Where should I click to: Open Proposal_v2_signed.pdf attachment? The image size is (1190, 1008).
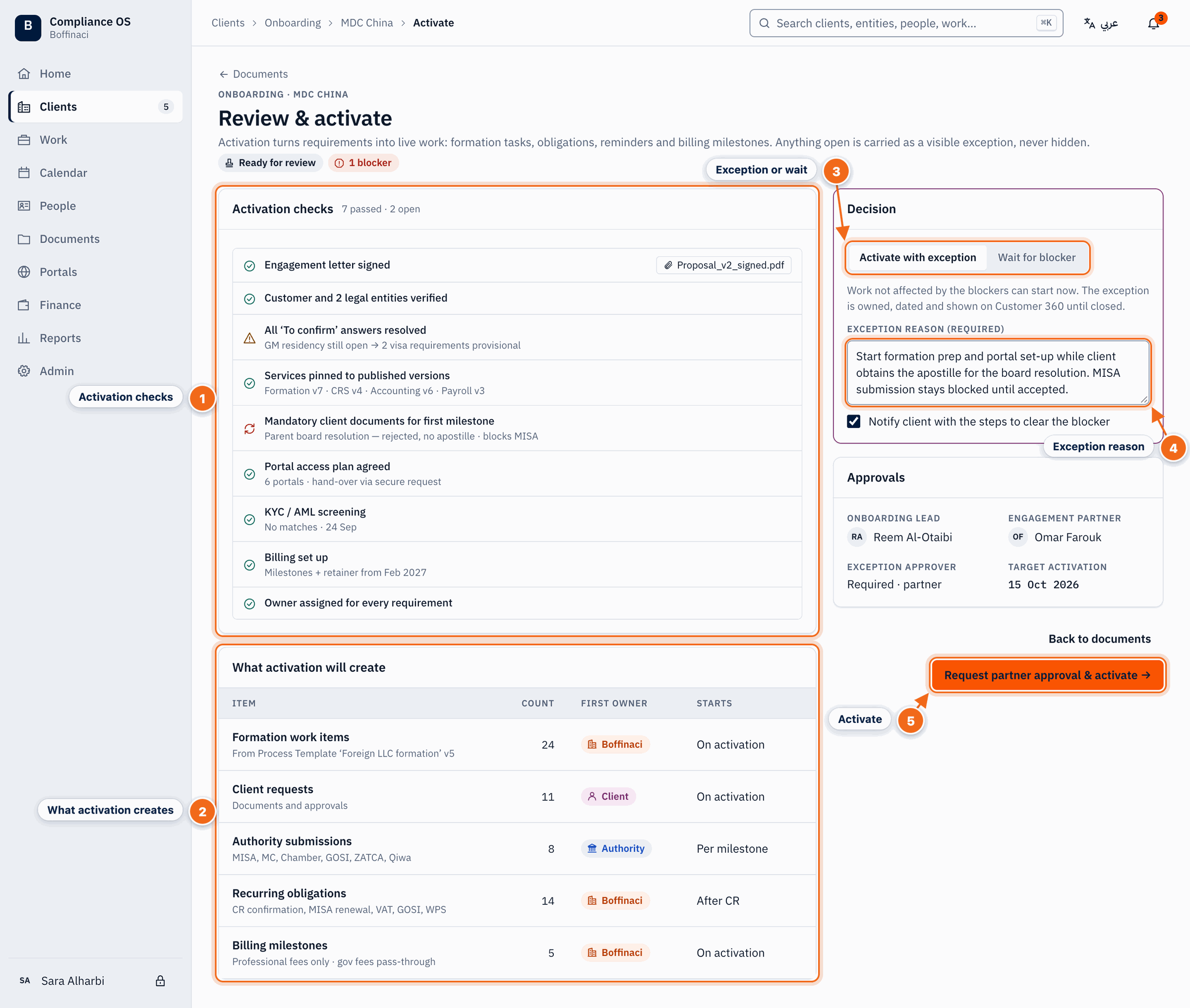point(724,265)
